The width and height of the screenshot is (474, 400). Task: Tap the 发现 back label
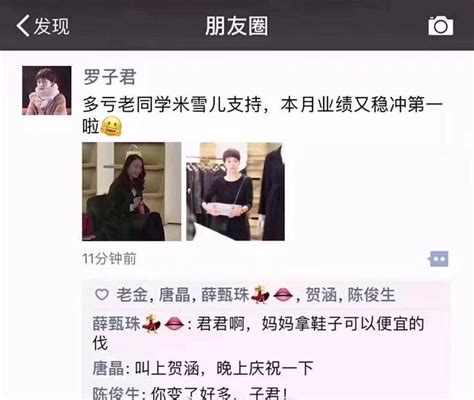click(51, 26)
